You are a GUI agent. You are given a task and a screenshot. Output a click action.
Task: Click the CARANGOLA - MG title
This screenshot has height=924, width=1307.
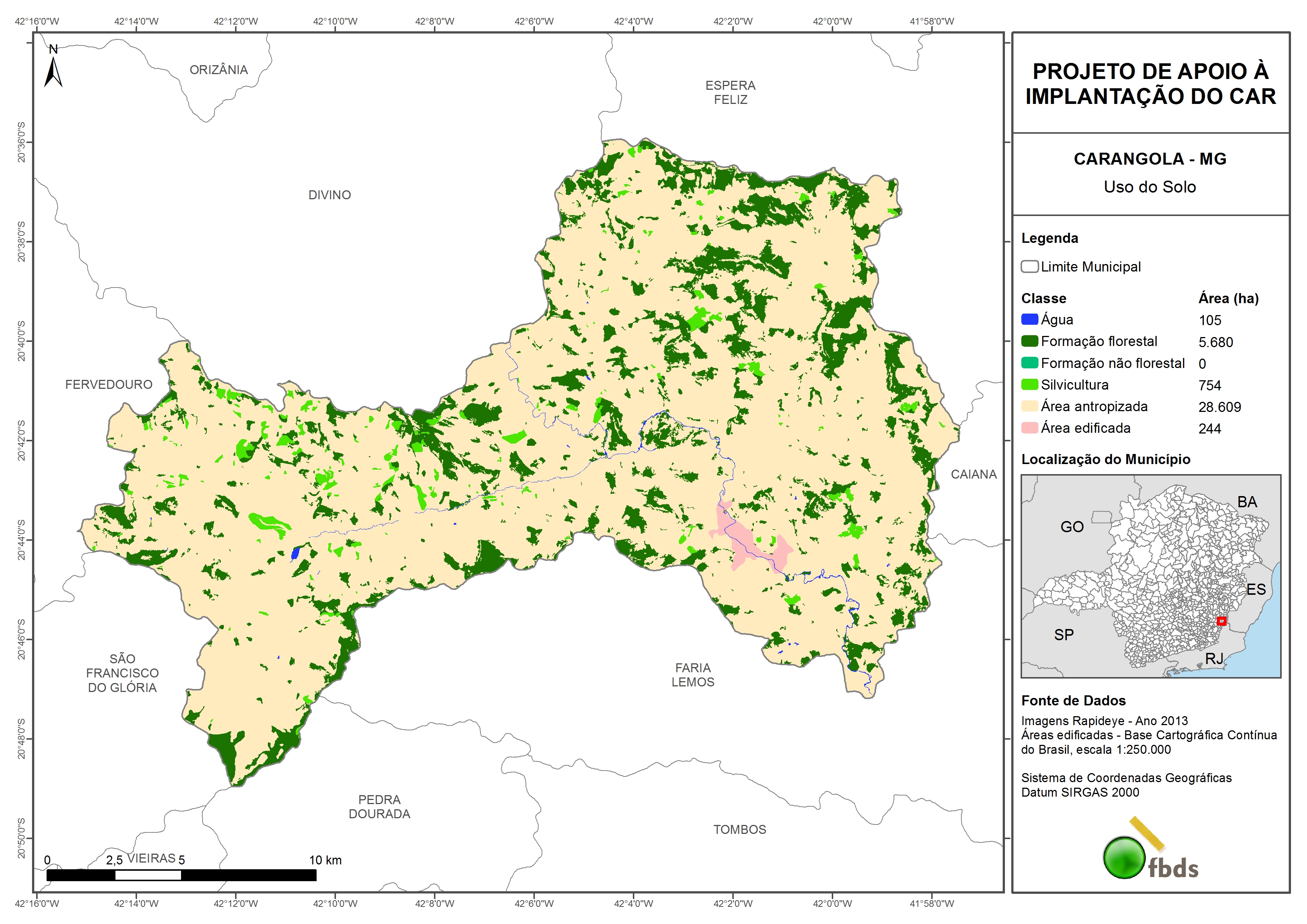tap(1150, 159)
